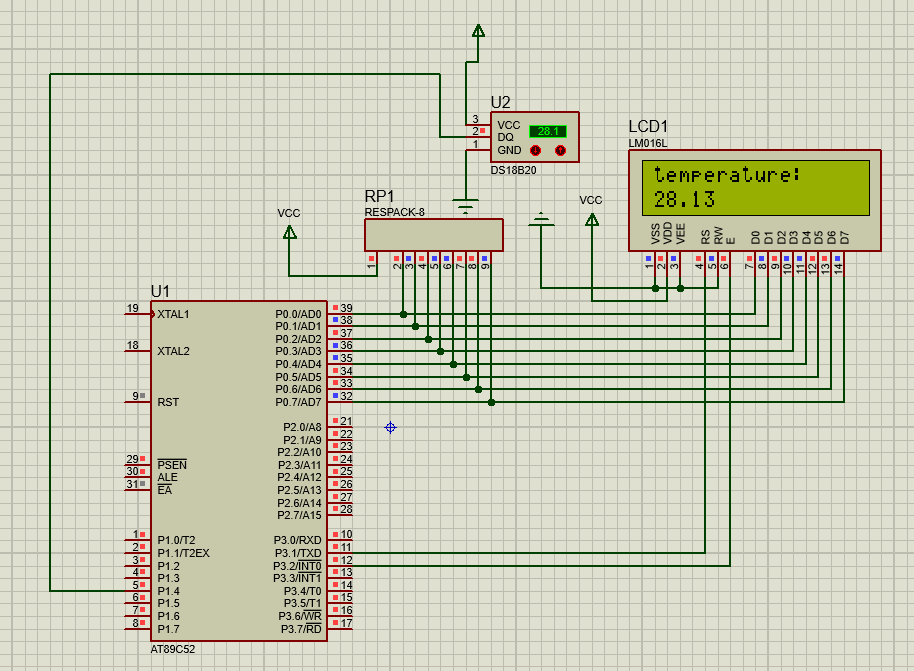The image size is (914, 671).
Task: Click the GND pin label on DS18B20
Action: click(509, 150)
